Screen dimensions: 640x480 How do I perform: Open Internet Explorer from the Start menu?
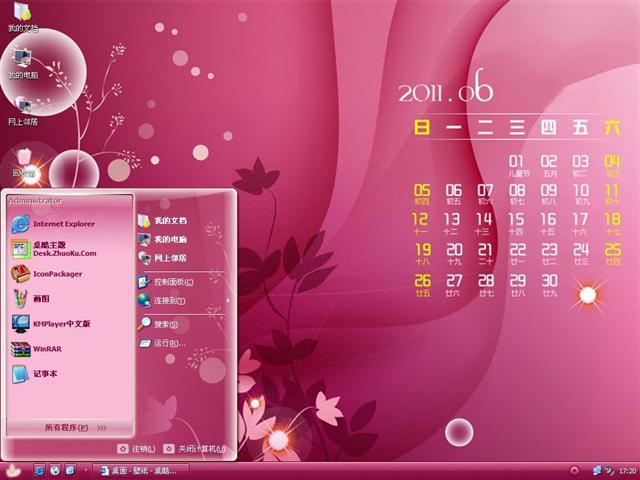70,224
